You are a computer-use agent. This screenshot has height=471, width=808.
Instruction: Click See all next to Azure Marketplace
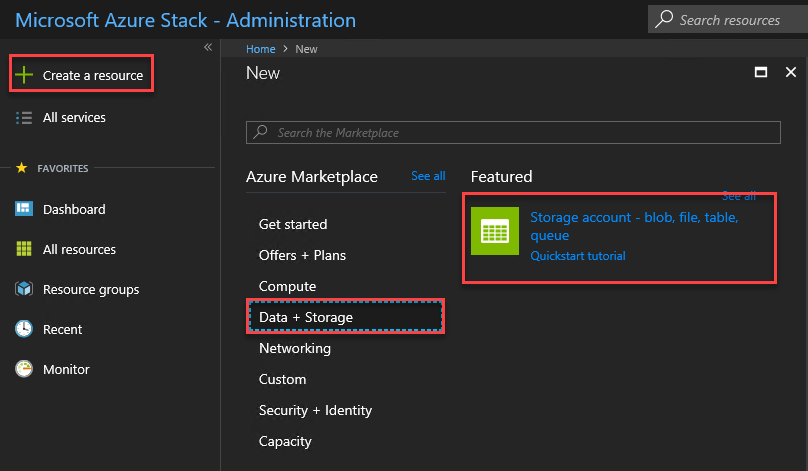coord(428,176)
